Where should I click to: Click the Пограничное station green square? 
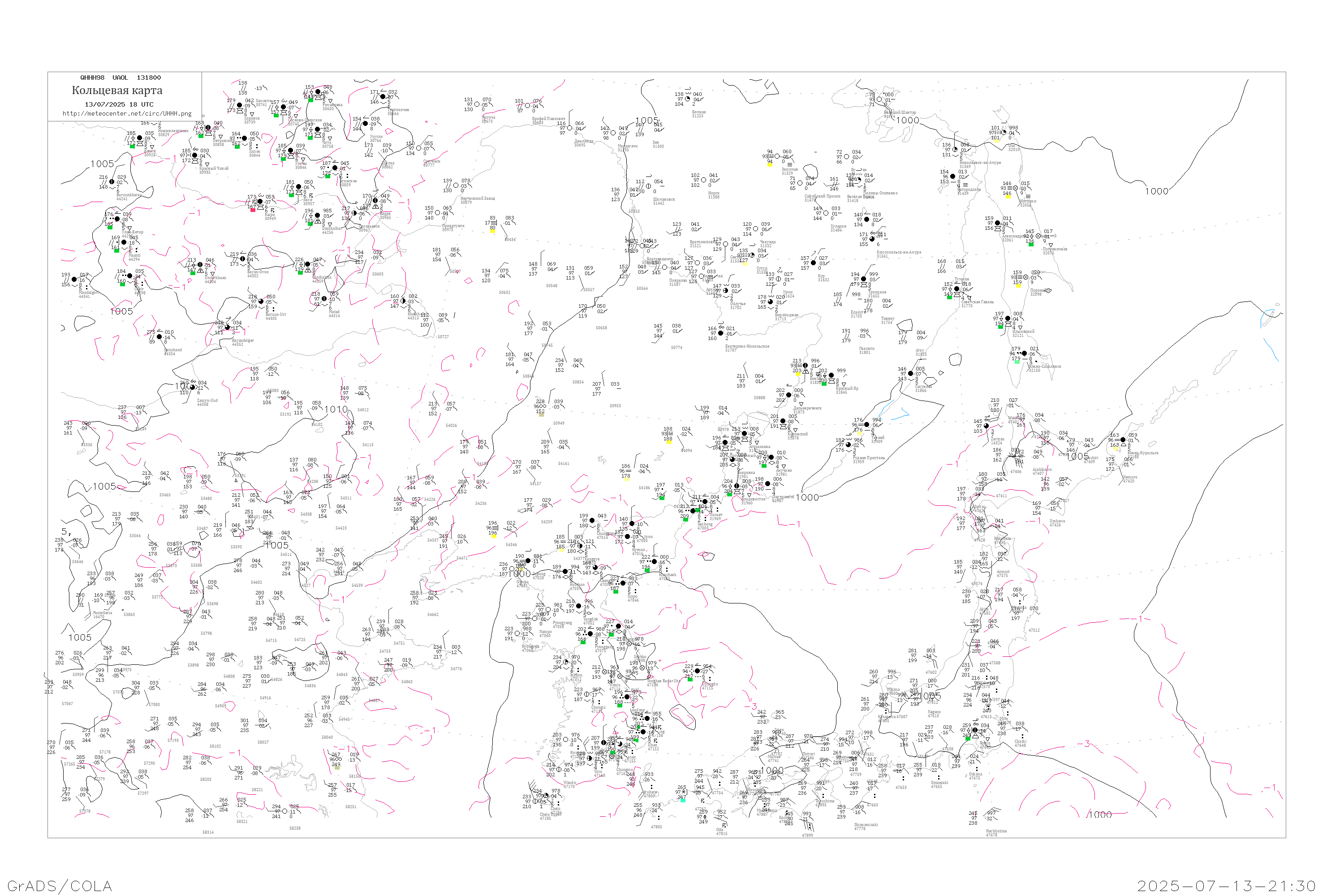pos(1031,245)
